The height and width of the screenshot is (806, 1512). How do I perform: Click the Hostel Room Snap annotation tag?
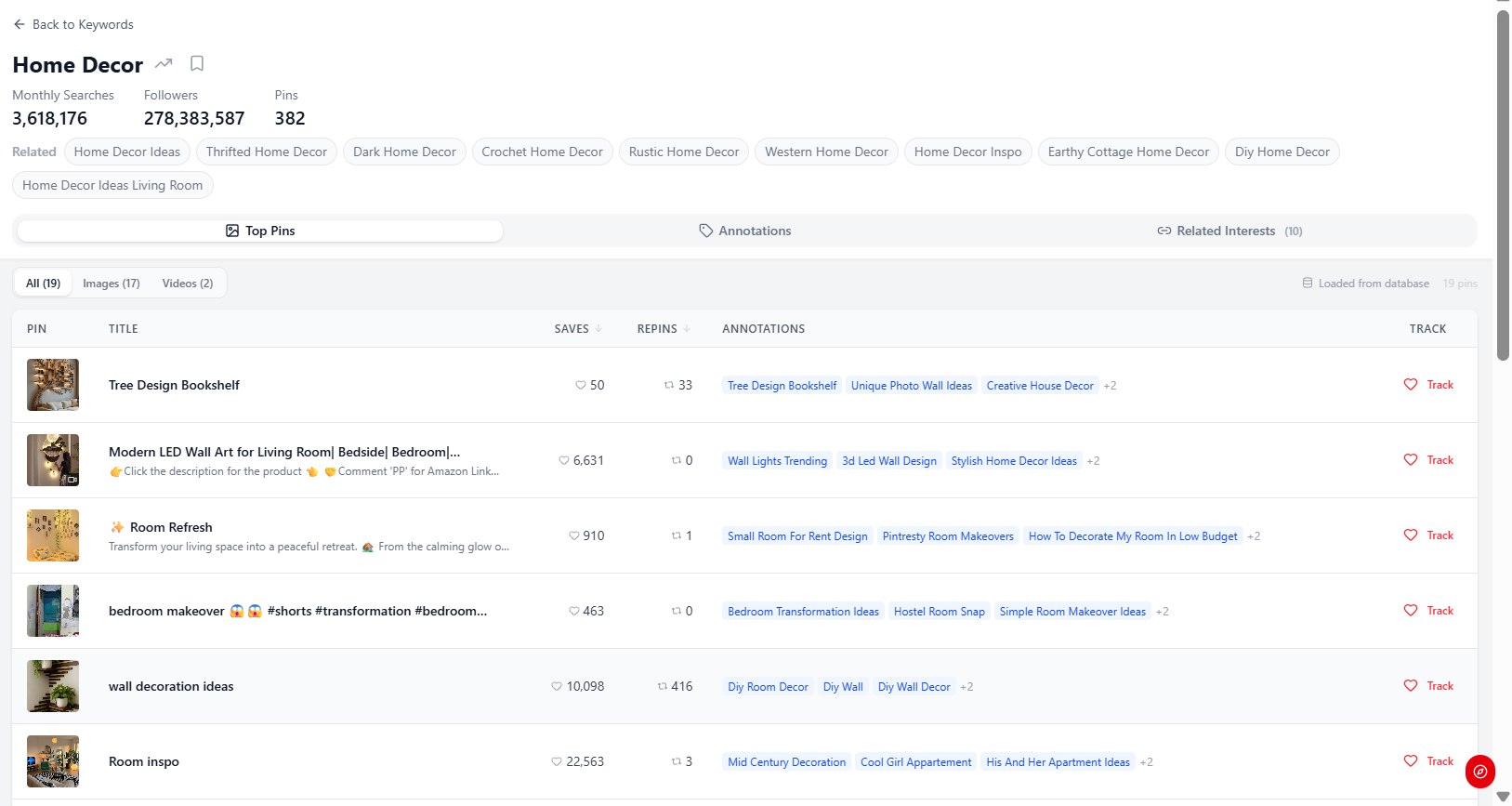[x=940, y=612]
